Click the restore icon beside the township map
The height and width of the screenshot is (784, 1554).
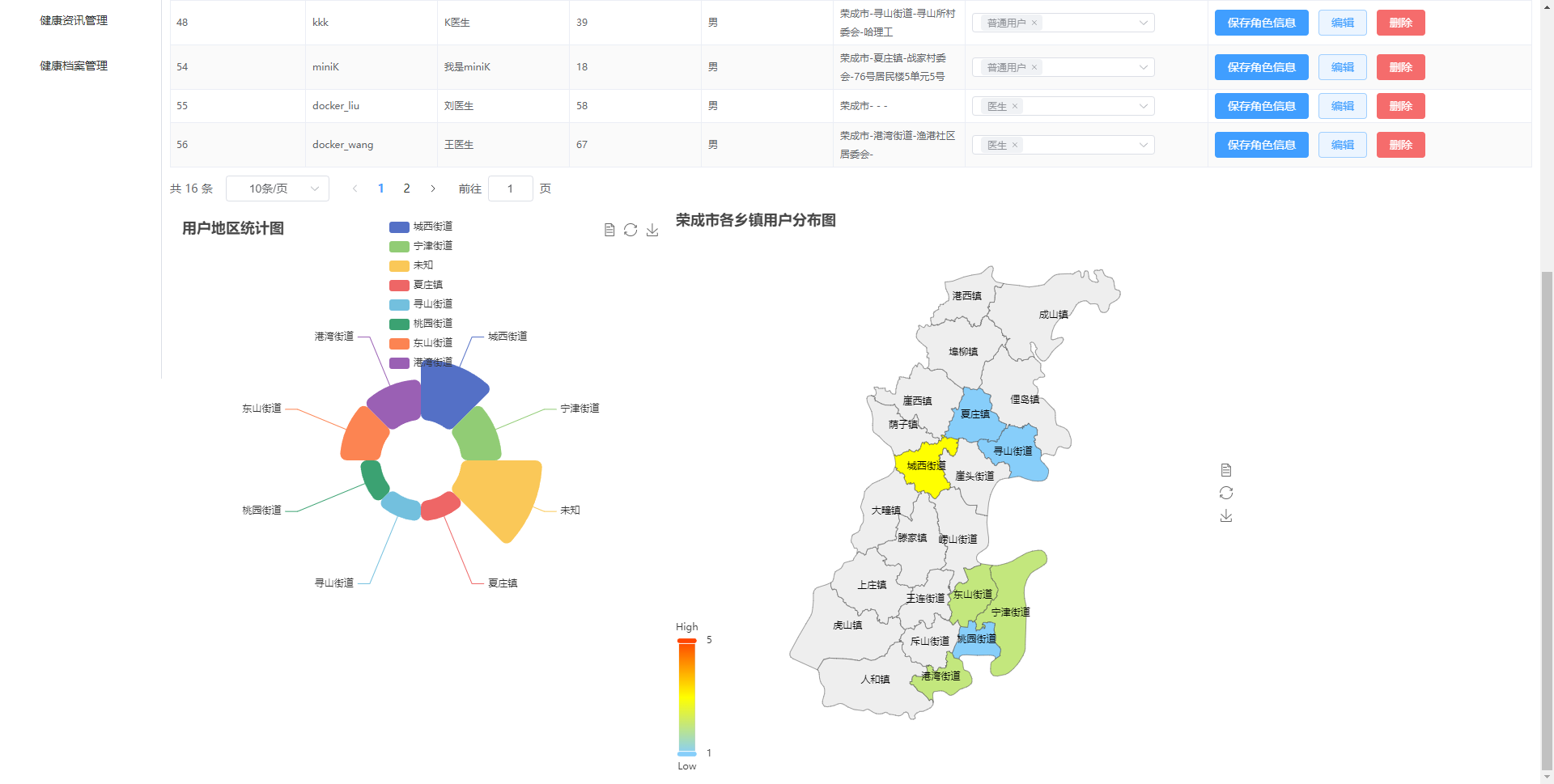1226,493
